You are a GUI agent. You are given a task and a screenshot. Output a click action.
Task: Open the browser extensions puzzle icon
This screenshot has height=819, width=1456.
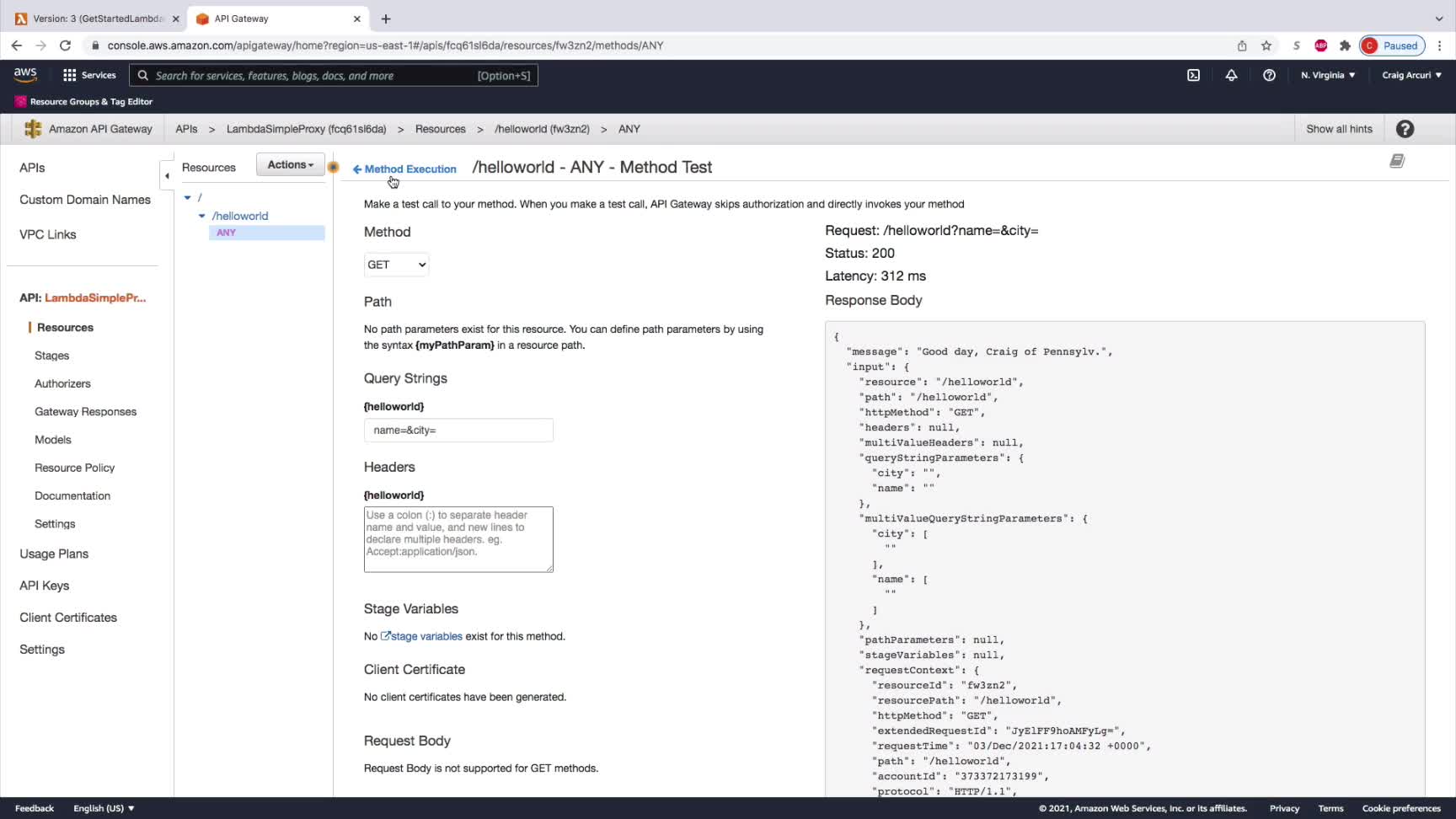[1345, 45]
